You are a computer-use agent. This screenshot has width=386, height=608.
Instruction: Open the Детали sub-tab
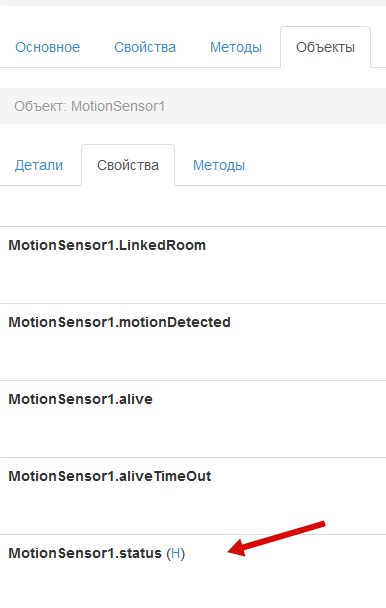39,166
